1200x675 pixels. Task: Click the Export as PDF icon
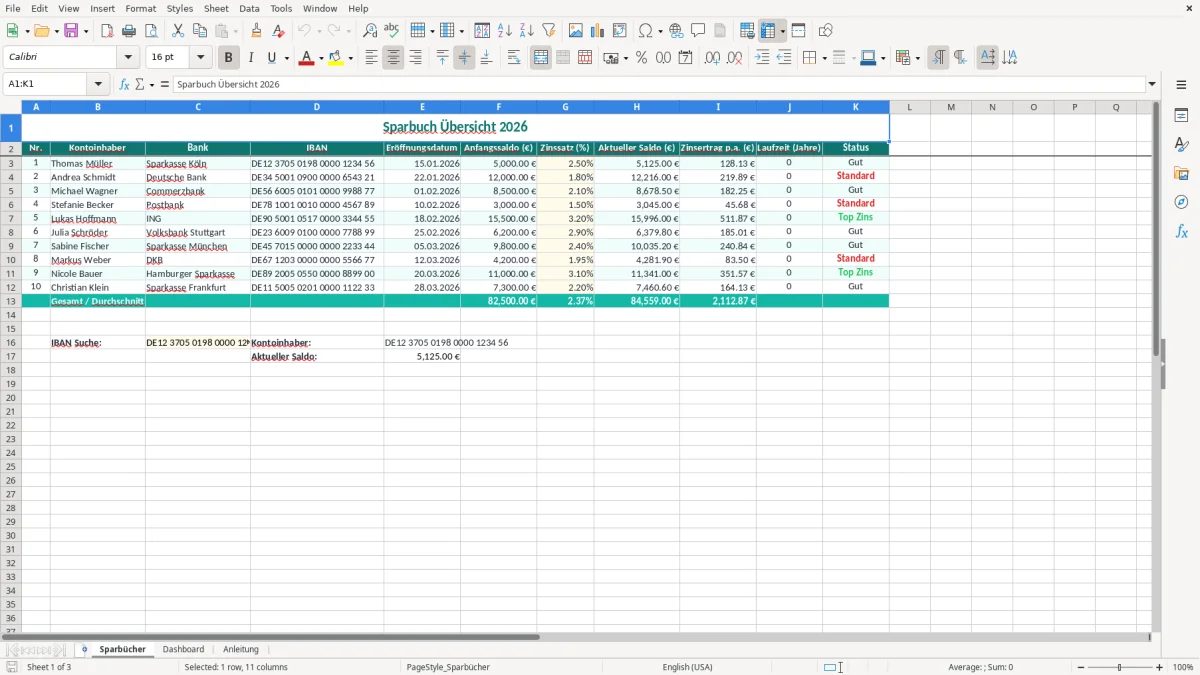[x=107, y=31]
